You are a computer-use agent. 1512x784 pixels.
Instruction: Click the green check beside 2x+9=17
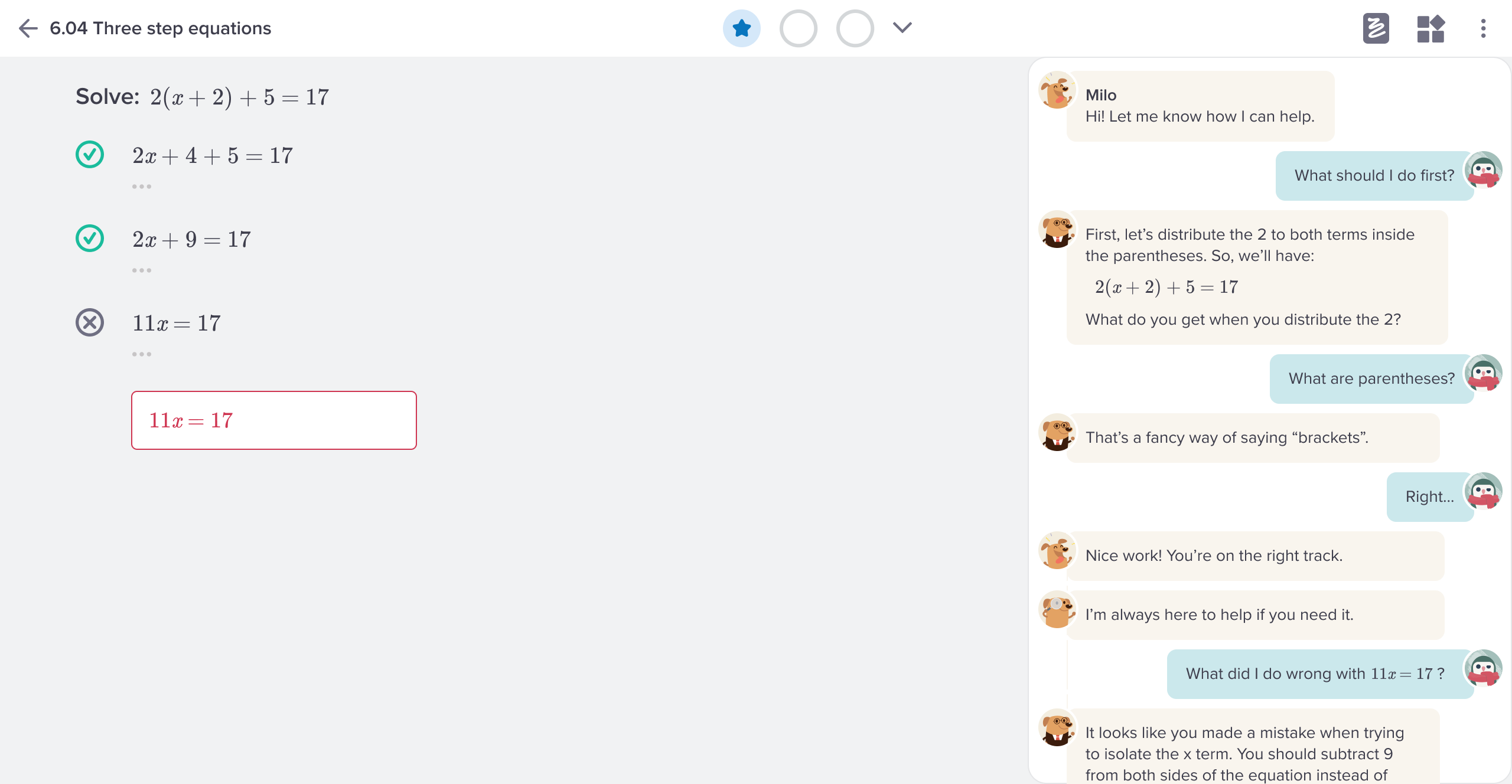click(x=89, y=237)
